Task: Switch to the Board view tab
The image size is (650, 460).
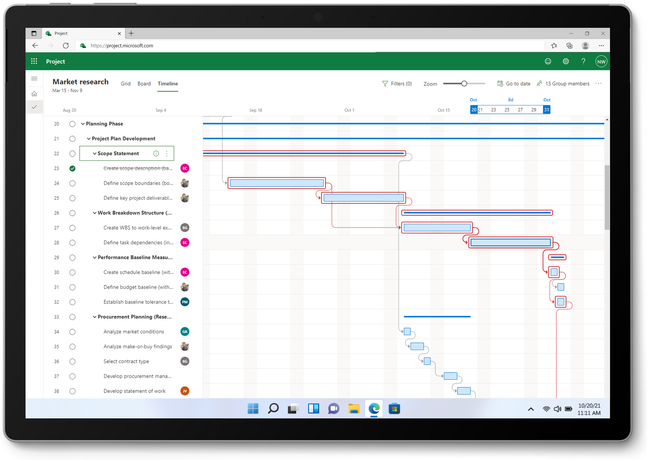Action: click(x=144, y=84)
